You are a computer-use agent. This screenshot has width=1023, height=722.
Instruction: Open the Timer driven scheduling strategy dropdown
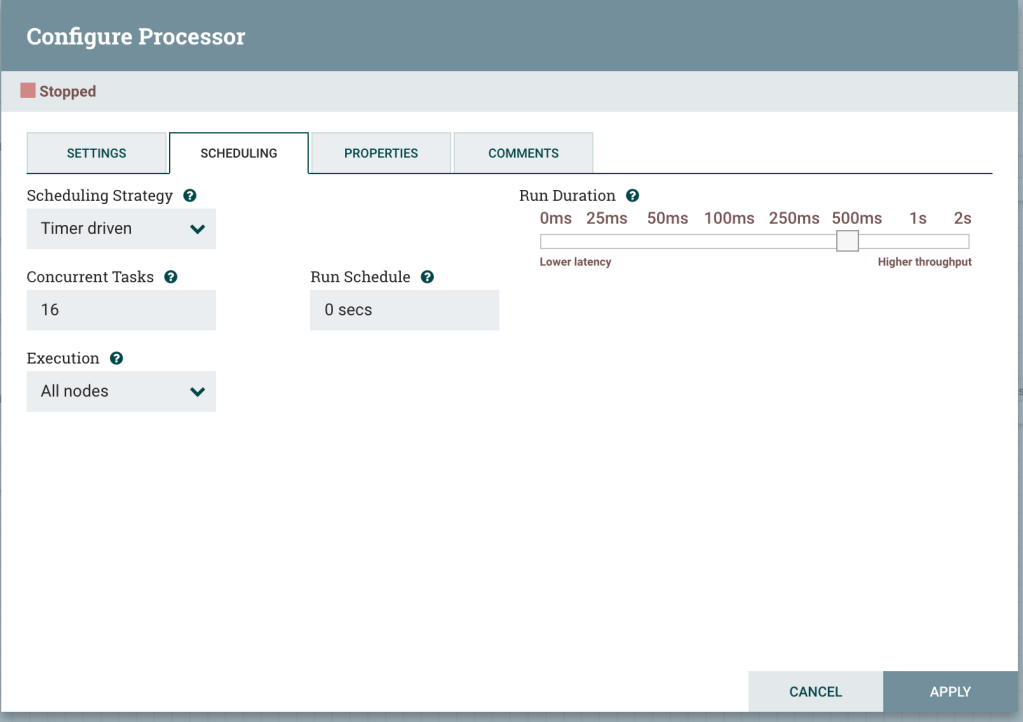point(121,229)
